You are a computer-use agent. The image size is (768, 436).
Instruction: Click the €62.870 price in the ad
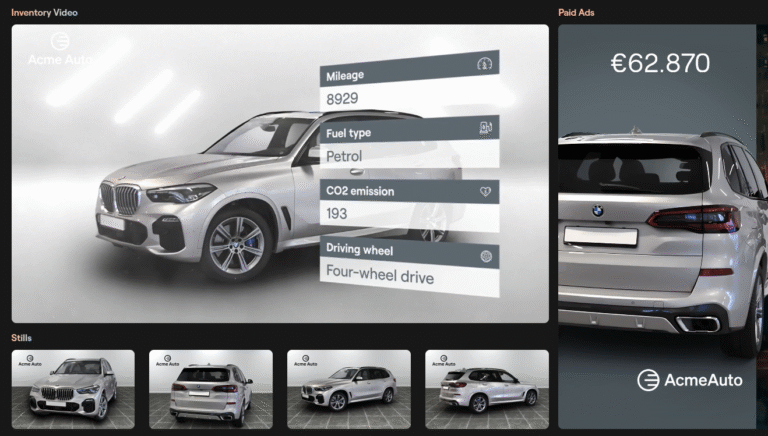[x=660, y=63]
